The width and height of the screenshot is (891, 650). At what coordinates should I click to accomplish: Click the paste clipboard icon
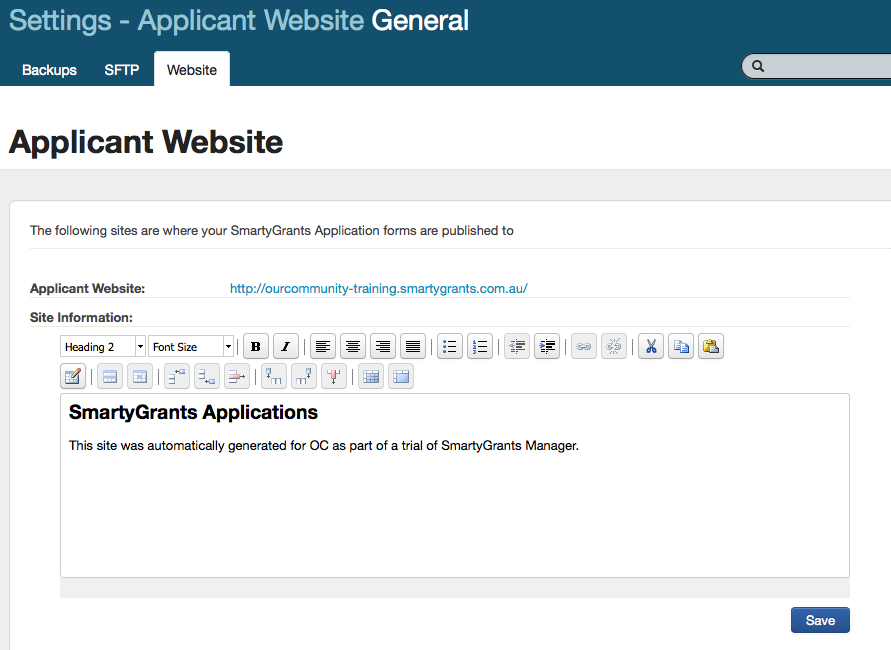pyautogui.click(x=711, y=347)
